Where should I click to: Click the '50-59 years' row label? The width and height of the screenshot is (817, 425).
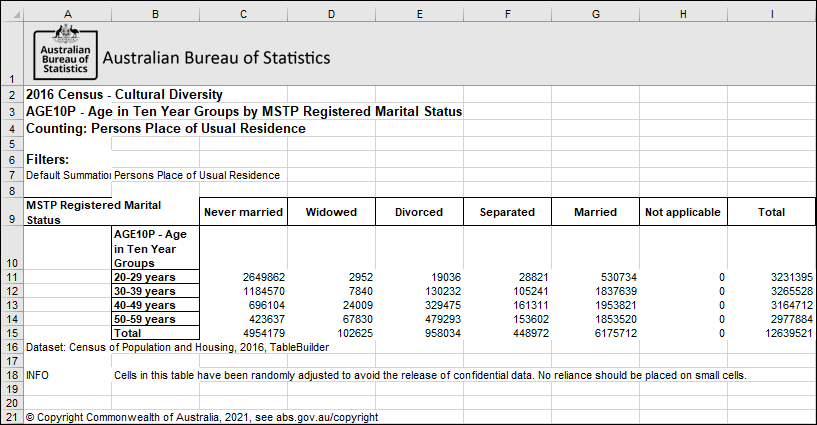(x=155, y=319)
